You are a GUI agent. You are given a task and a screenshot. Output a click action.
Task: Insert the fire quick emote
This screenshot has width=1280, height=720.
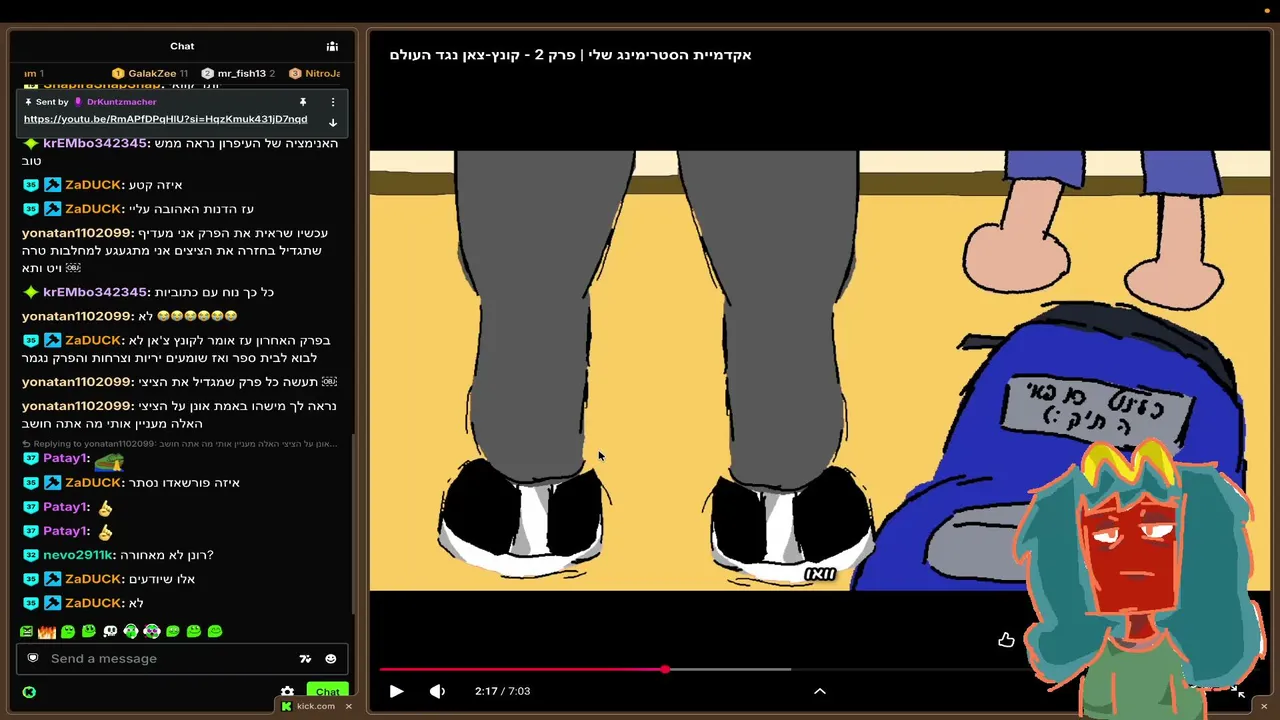[47, 632]
